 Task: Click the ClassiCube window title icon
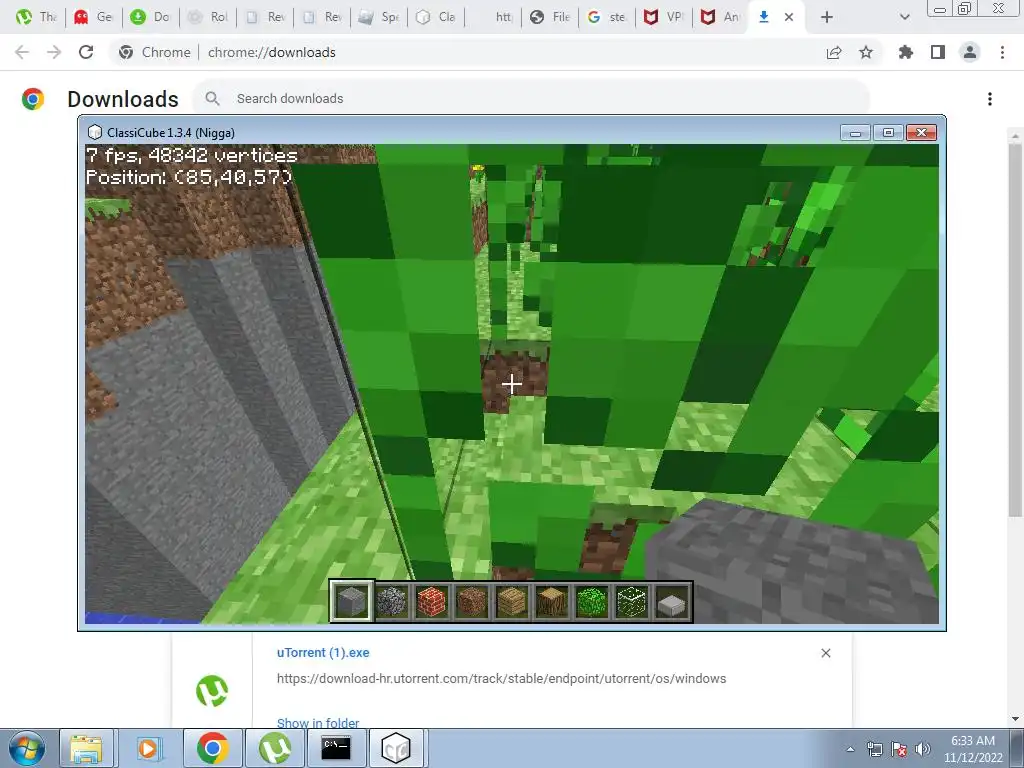(95, 133)
